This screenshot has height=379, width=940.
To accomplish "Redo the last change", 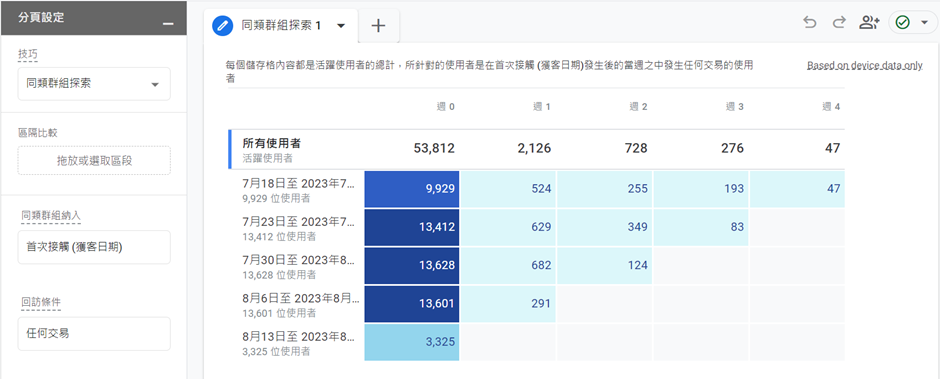I will click(839, 22).
